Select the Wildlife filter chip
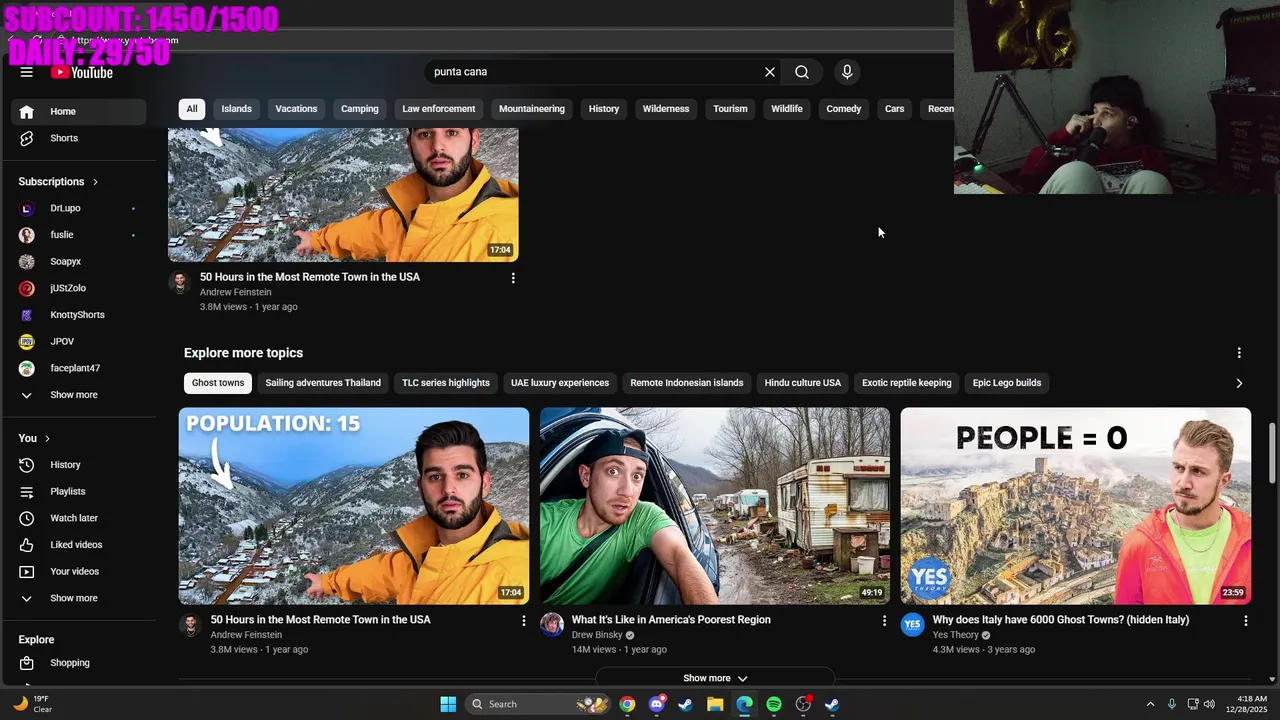1280x720 pixels. click(x=787, y=109)
